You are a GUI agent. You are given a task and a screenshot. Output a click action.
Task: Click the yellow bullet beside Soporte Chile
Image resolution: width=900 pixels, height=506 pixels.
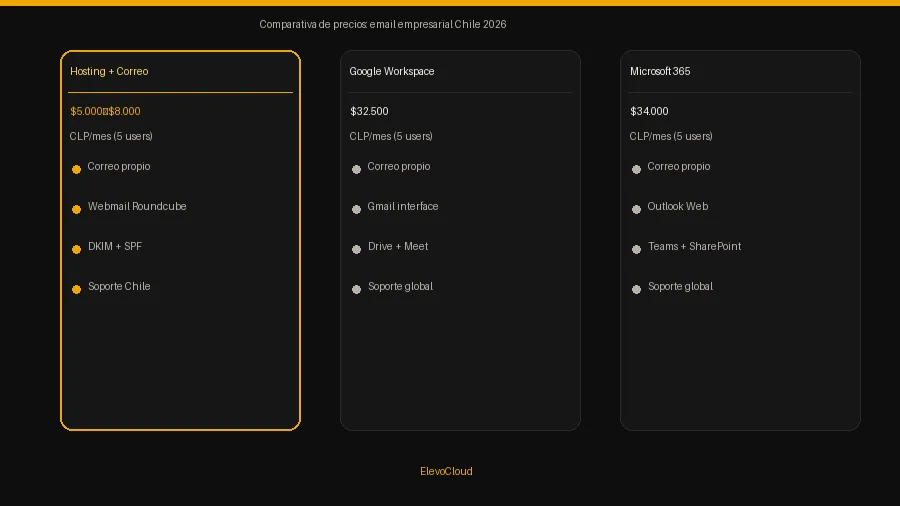tap(76, 289)
